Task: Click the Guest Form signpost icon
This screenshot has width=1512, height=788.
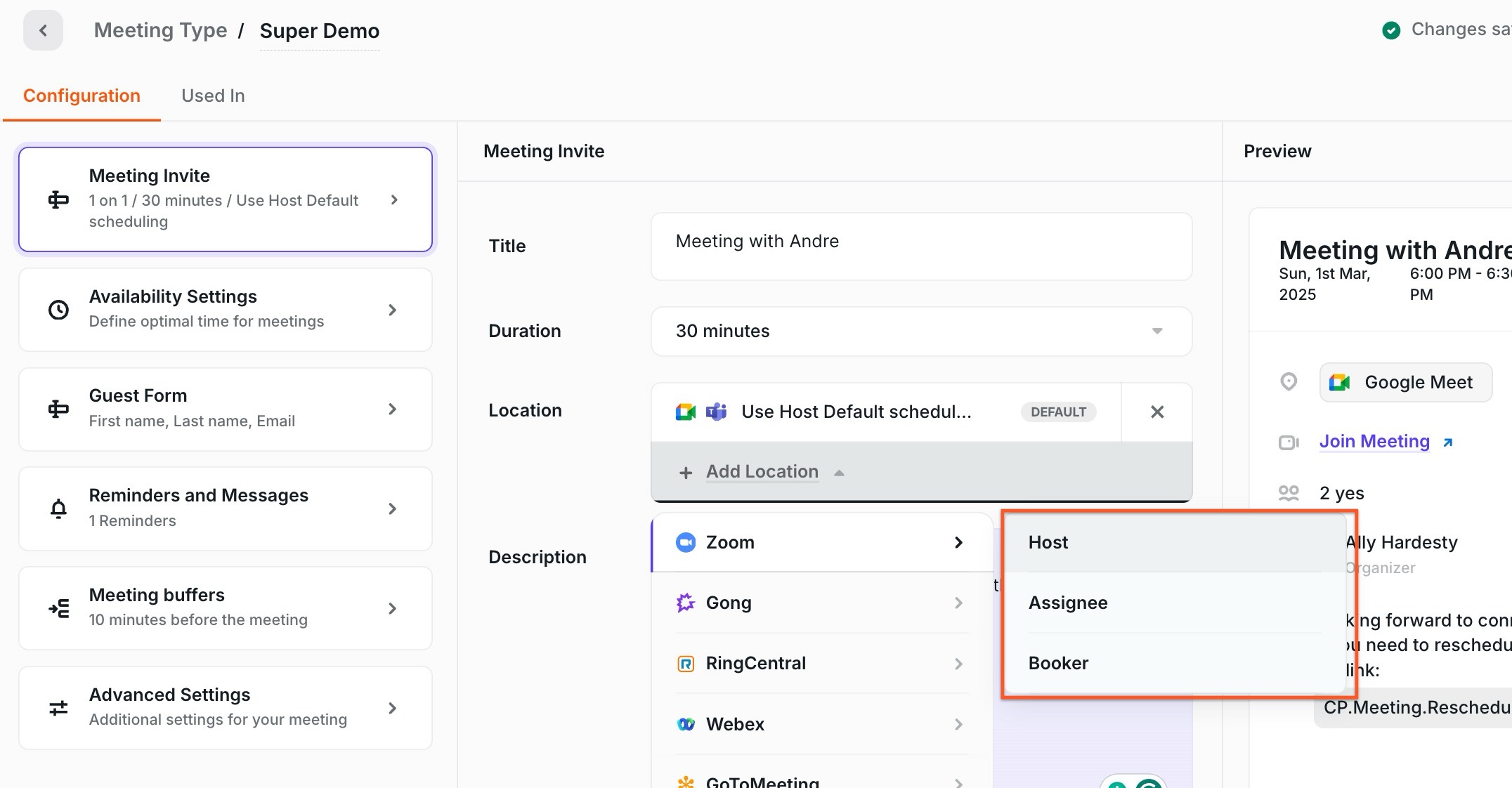Action: [x=58, y=409]
